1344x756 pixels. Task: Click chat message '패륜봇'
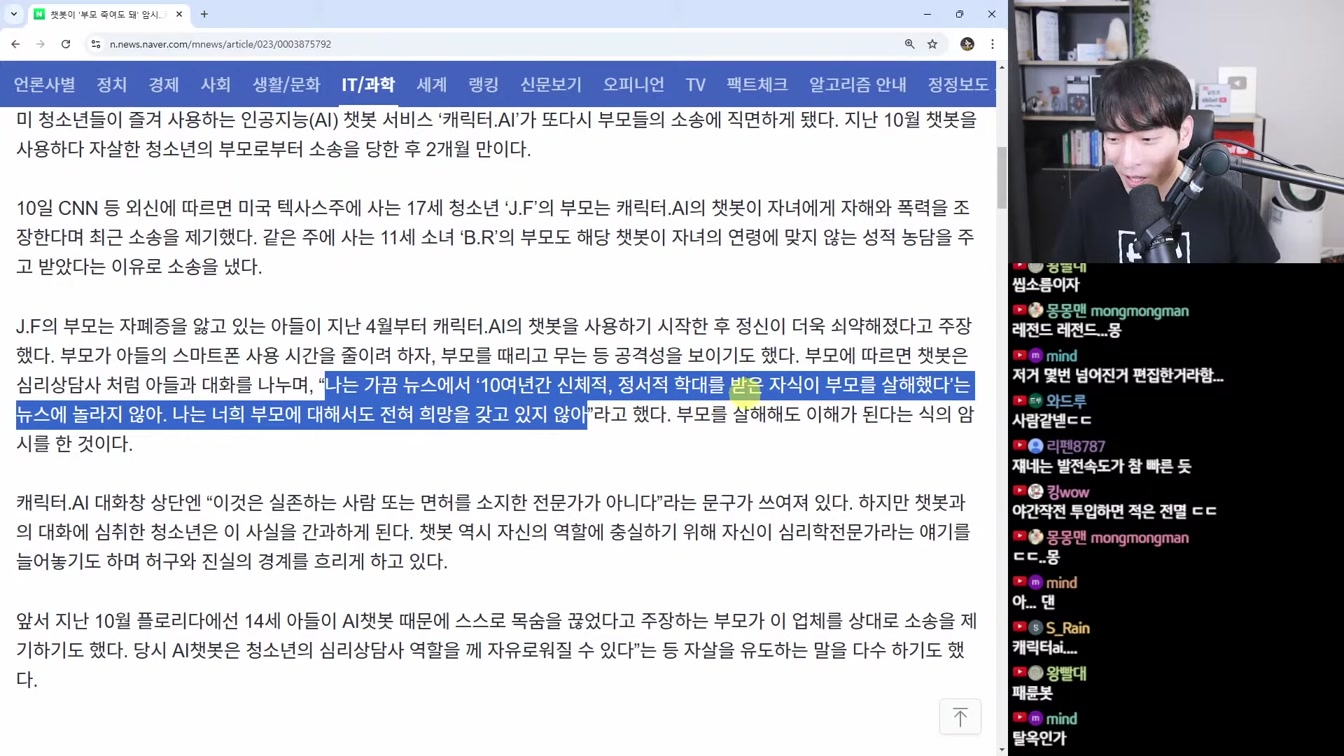pyautogui.click(x=1032, y=692)
